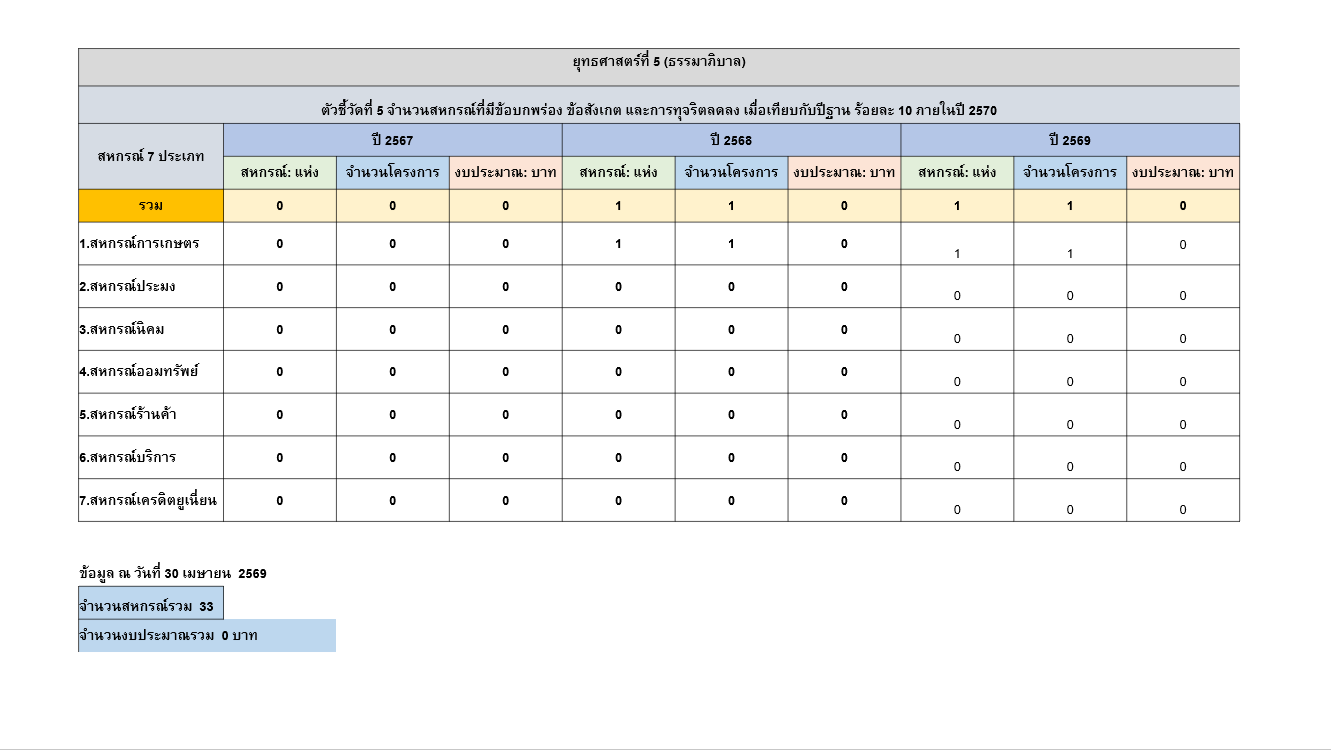
Task: Select the orange รวม row label
Action: 151,206
